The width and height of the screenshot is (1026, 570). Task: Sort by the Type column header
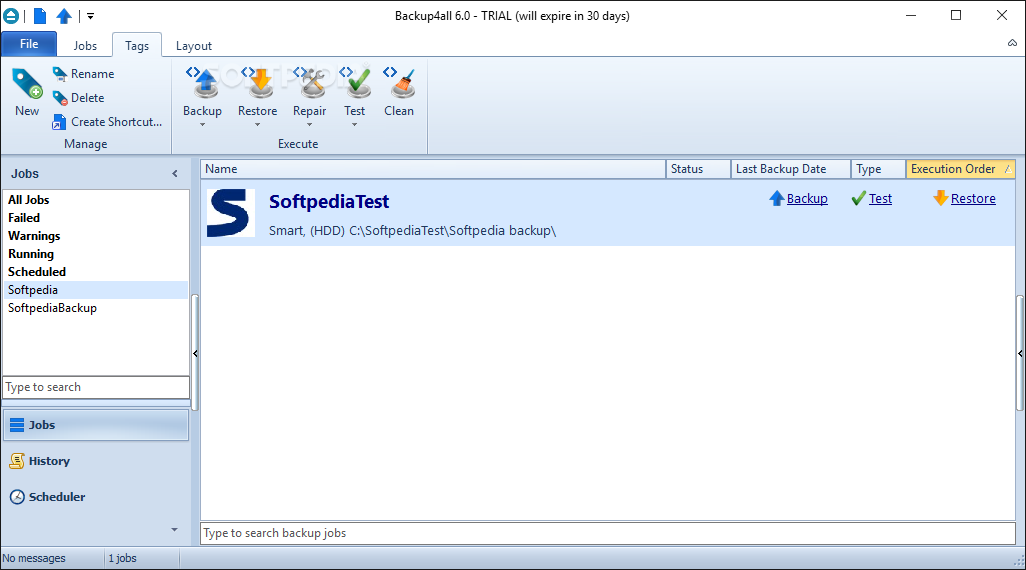878,169
